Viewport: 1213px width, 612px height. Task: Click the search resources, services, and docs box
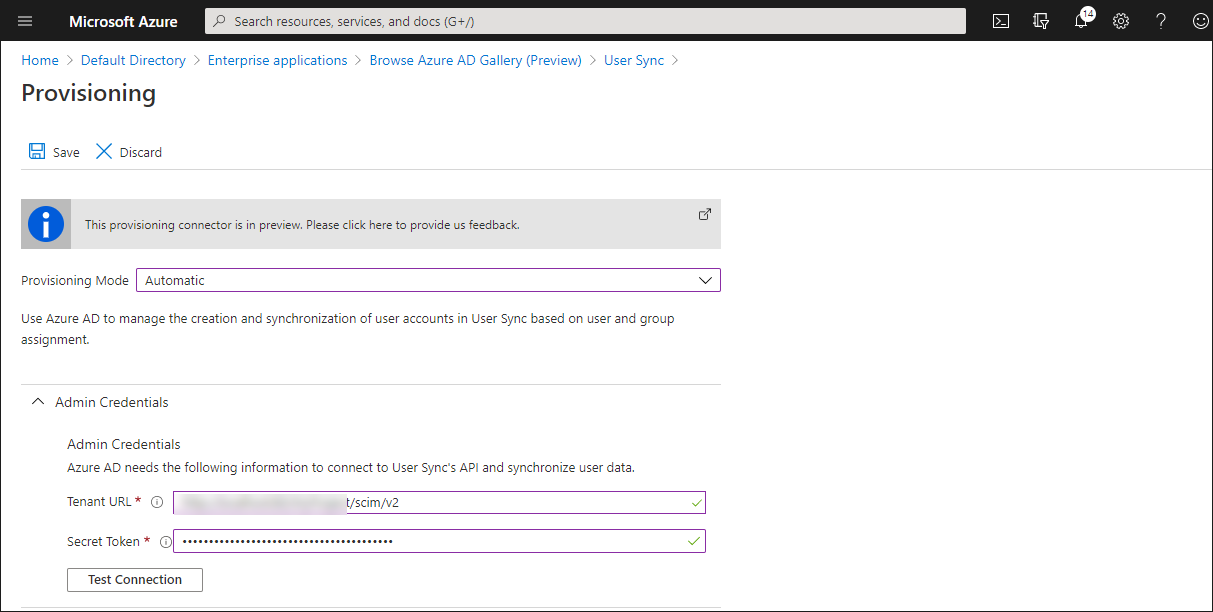coord(585,21)
